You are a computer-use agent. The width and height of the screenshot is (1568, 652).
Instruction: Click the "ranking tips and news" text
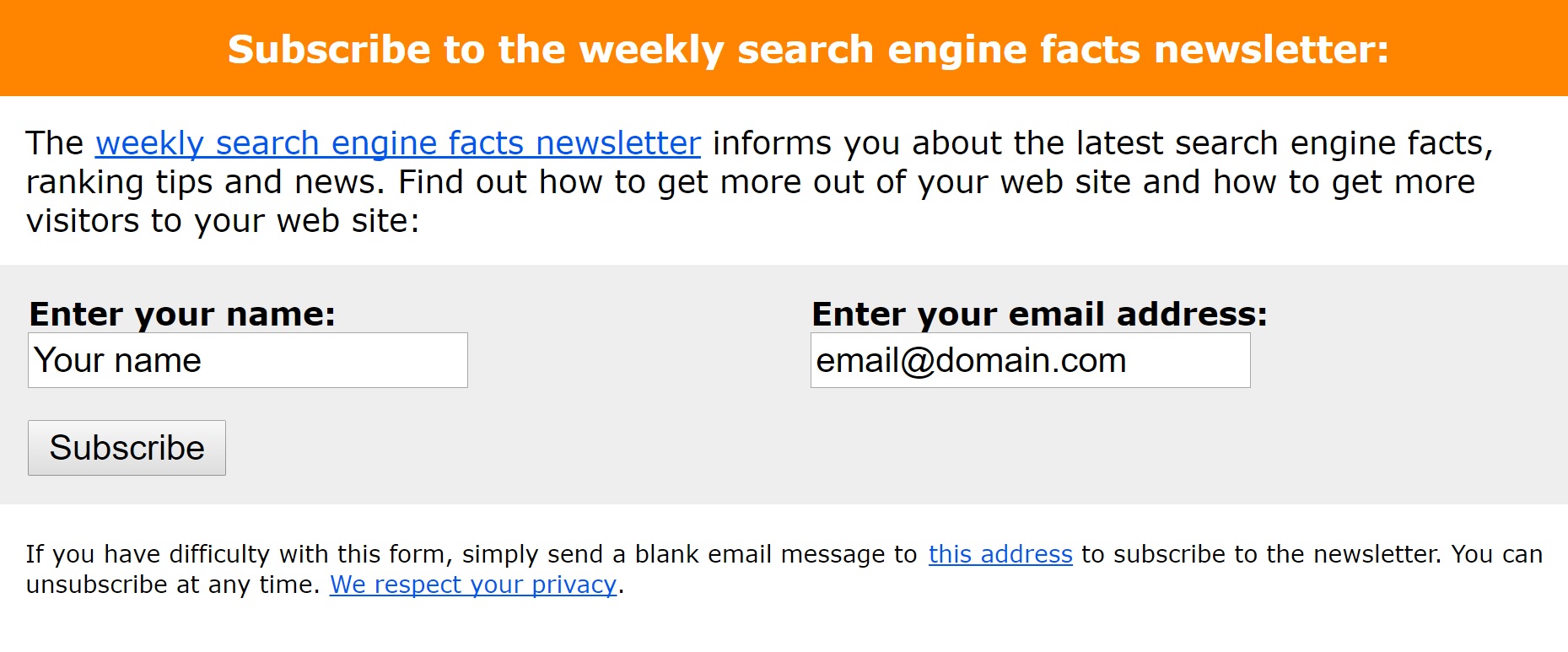point(206,182)
